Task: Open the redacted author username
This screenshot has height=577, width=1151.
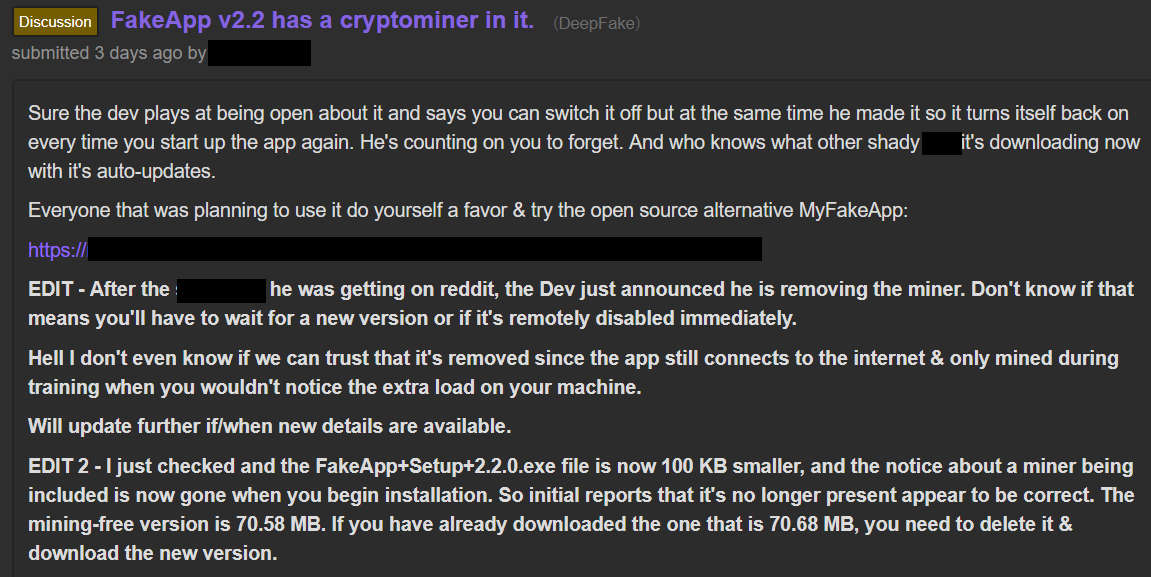Action: 260,53
